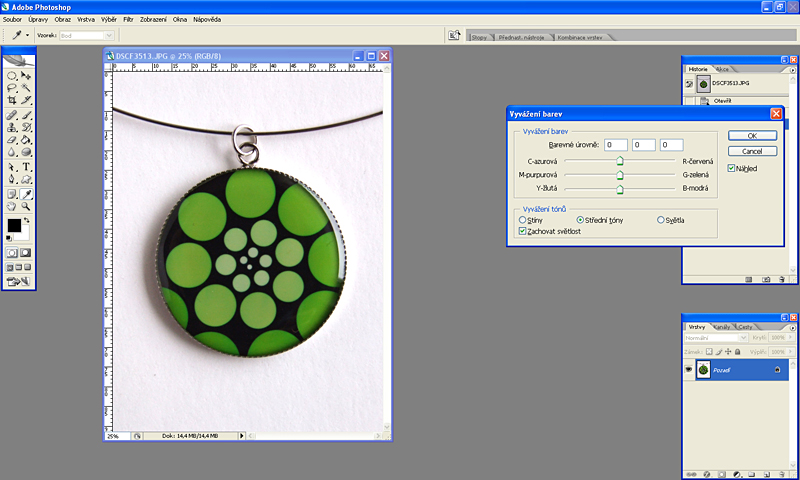Image resolution: width=800 pixels, height=480 pixels.
Task: Choose the Paint Bucket tool
Action: pos(26,141)
